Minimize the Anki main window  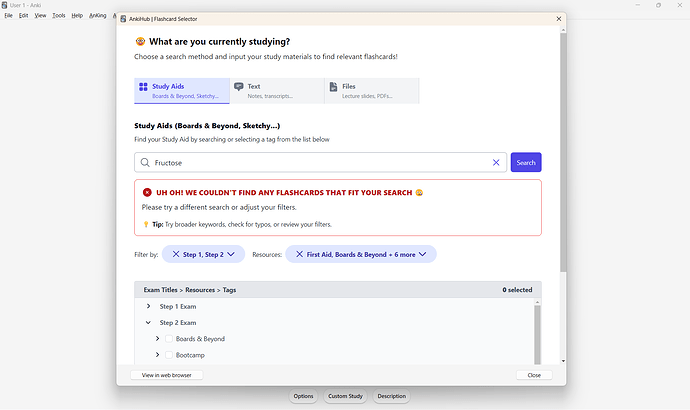638,5
